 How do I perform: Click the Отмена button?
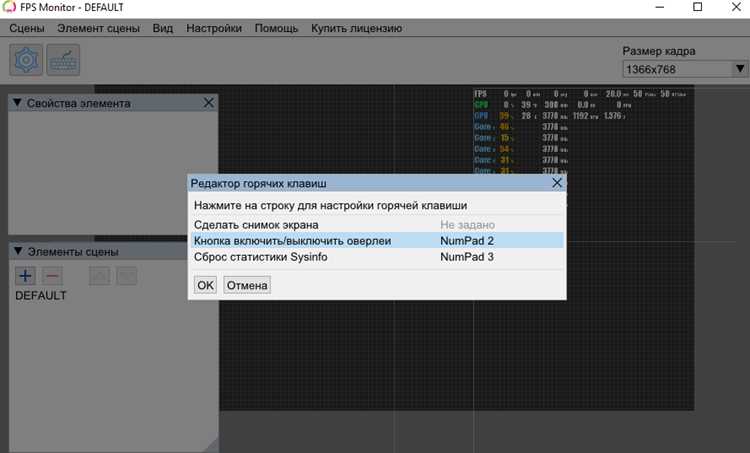(247, 285)
